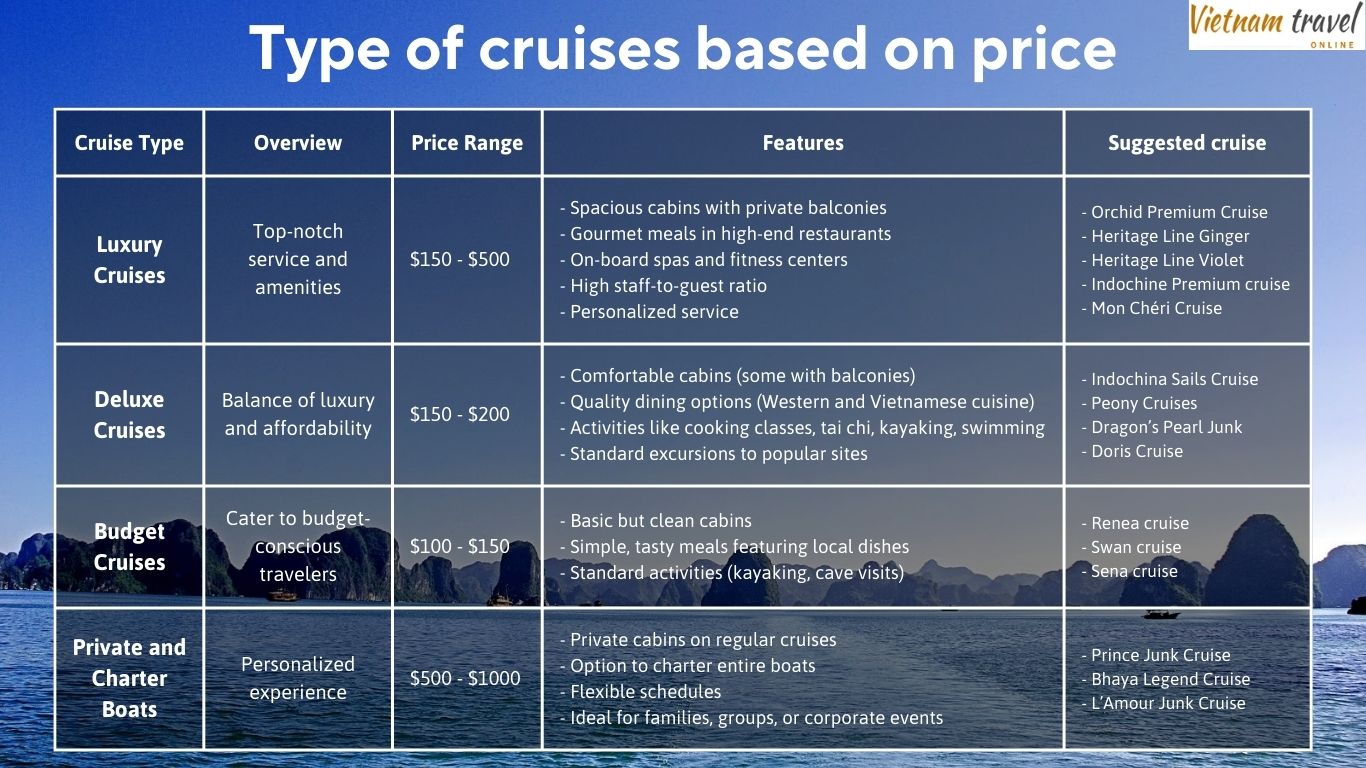Select the Luxury Cruises row label
Viewport: 1366px width, 768px height.
click(129, 260)
